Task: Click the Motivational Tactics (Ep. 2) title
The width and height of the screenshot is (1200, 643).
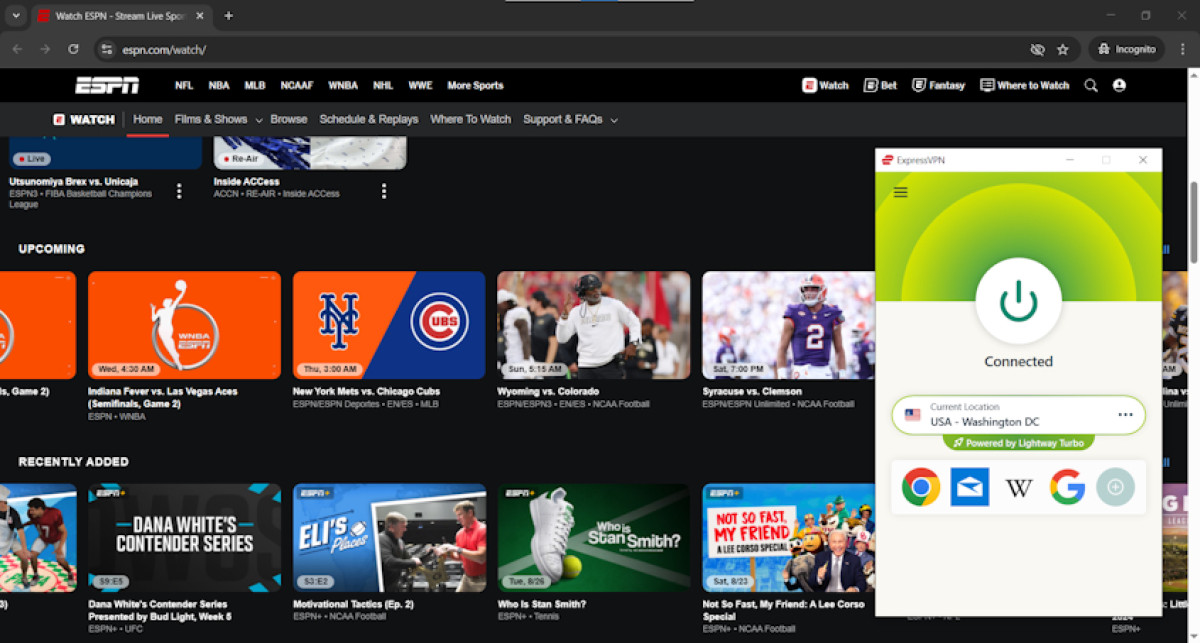Action: click(x=355, y=604)
